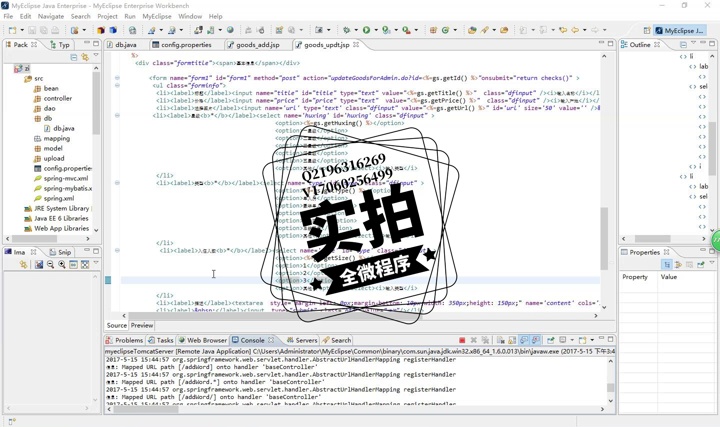The height and width of the screenshot is (427, 720).
Task: Click the Open Perspective icon
Action: tap(647, 31)
